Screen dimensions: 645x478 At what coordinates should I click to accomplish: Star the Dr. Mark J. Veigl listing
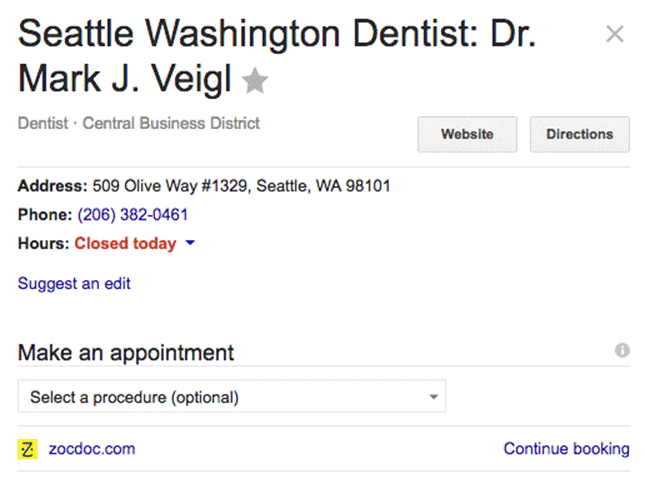point(256,81)
